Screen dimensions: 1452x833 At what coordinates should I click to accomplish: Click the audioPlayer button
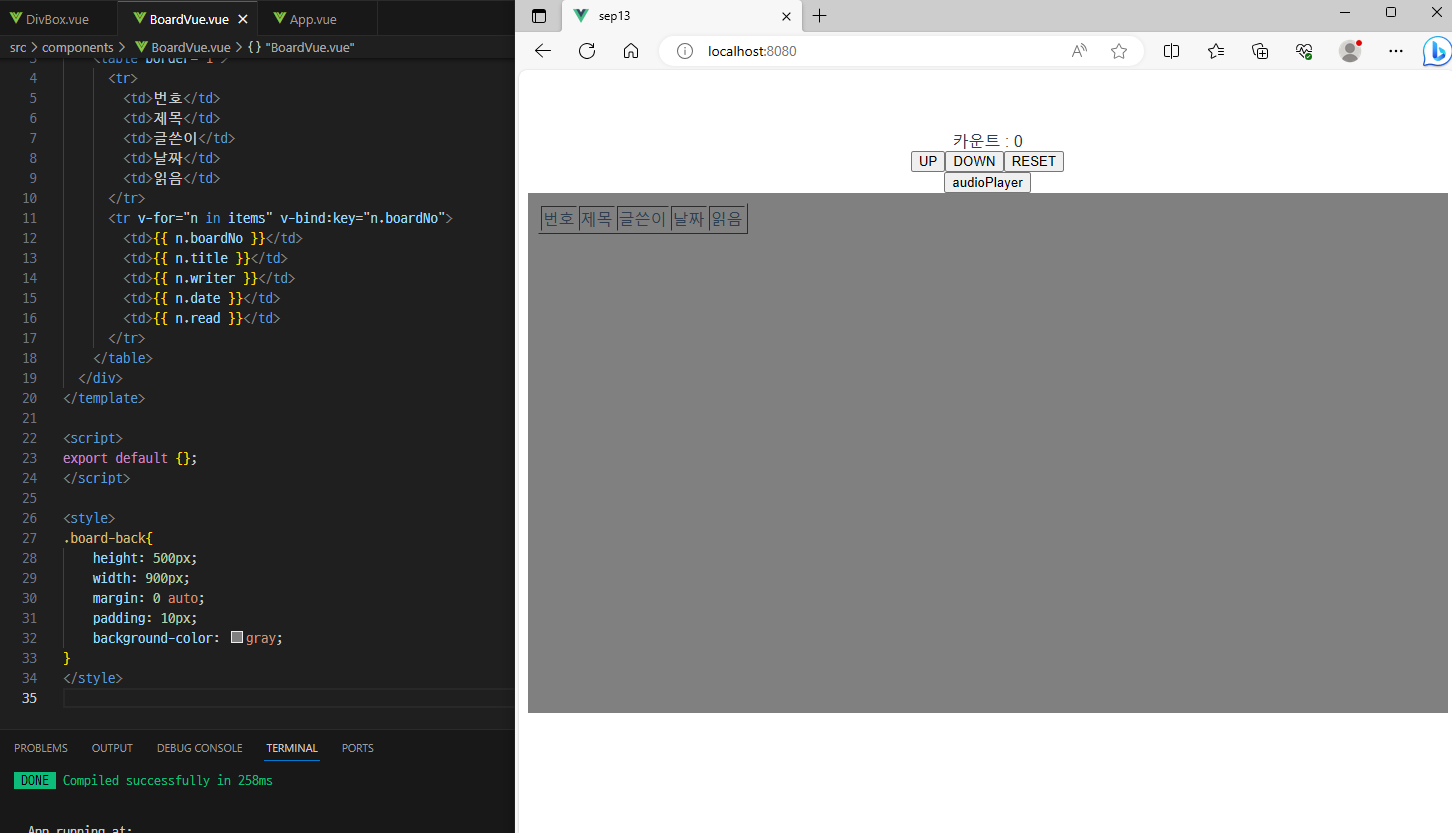(987, 182)
